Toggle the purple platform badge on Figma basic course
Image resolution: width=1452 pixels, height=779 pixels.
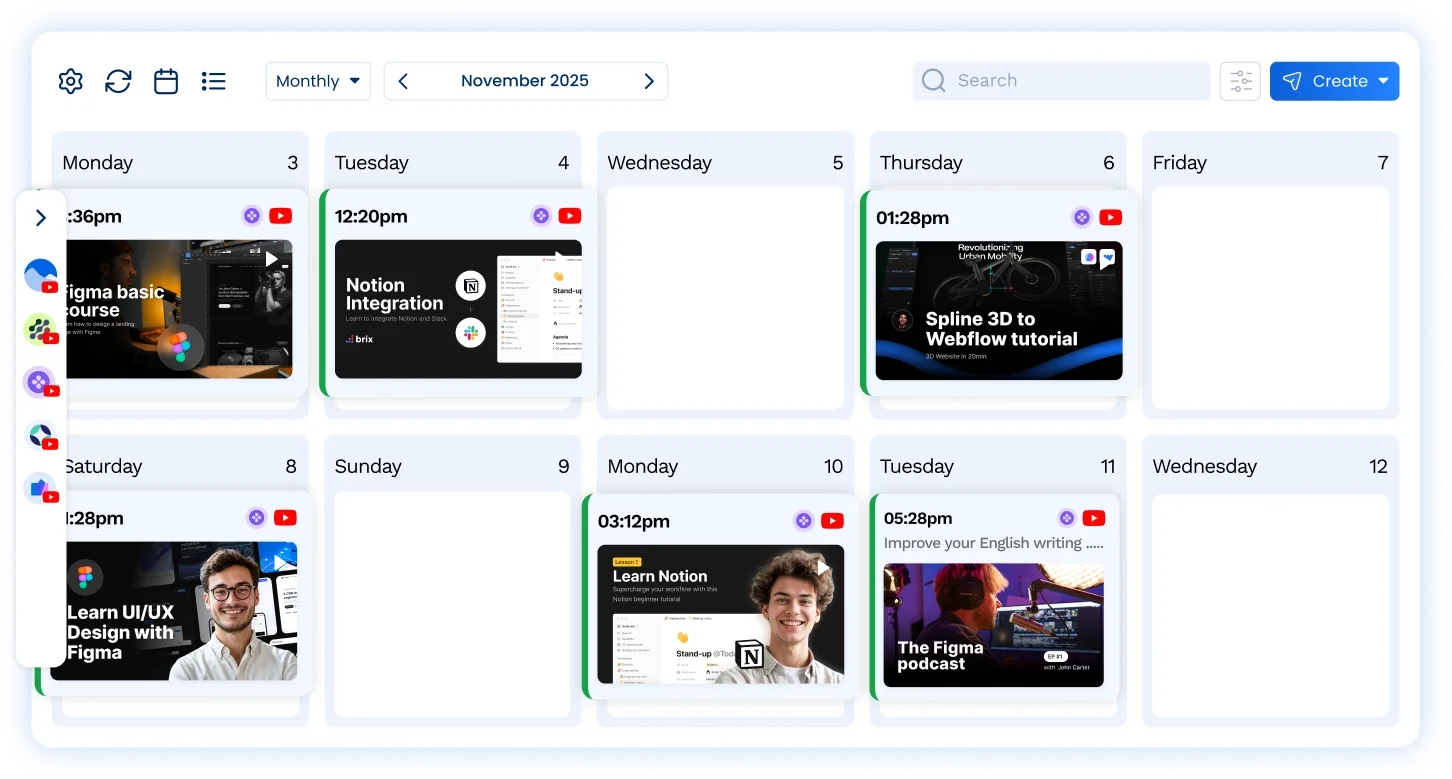pos(252,215)
